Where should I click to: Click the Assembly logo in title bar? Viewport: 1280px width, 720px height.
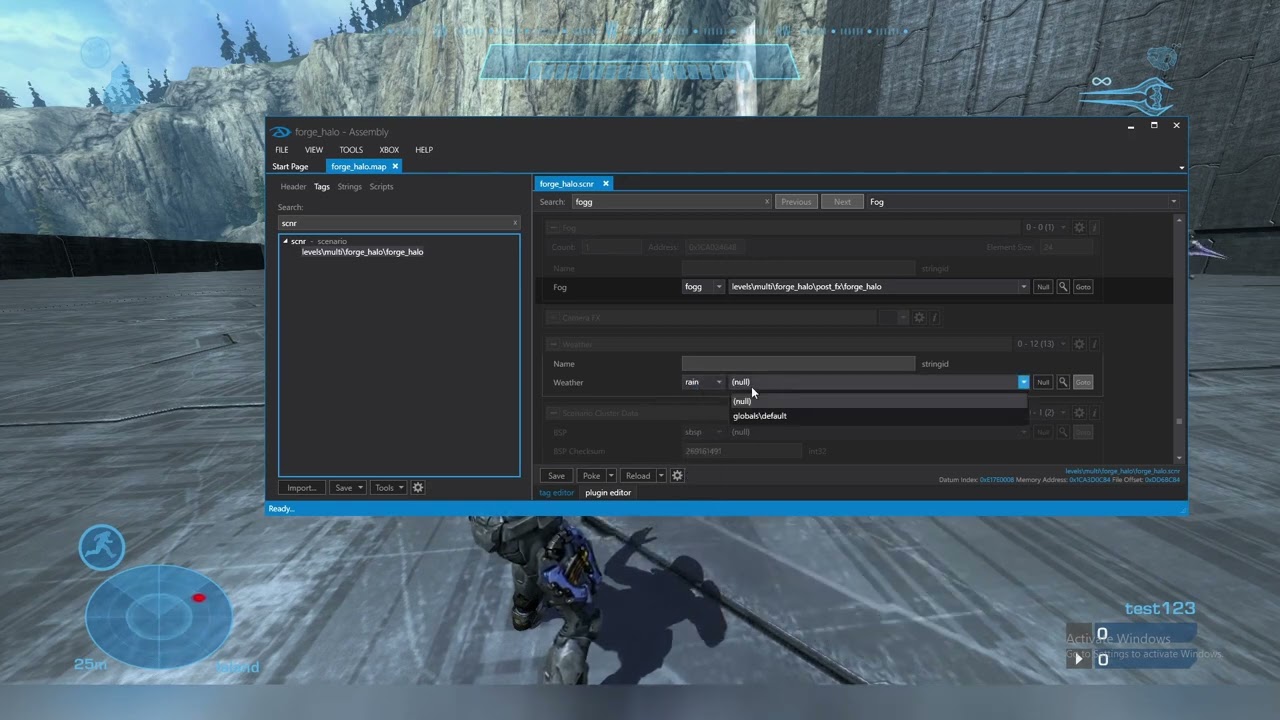coord(281,132)
